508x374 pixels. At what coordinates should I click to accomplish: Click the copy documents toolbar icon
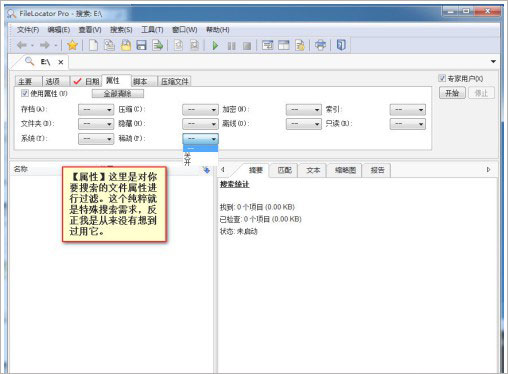[109, 45]
